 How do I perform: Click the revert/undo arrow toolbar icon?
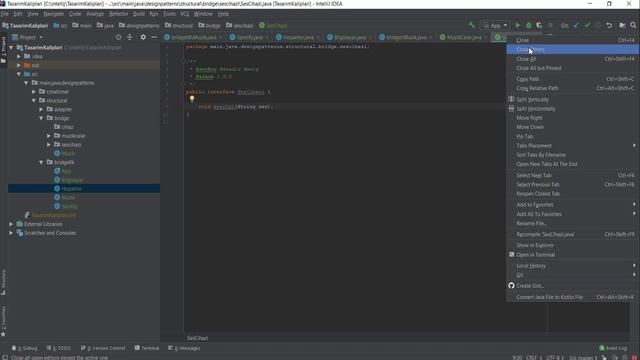(x=609, y=25)
